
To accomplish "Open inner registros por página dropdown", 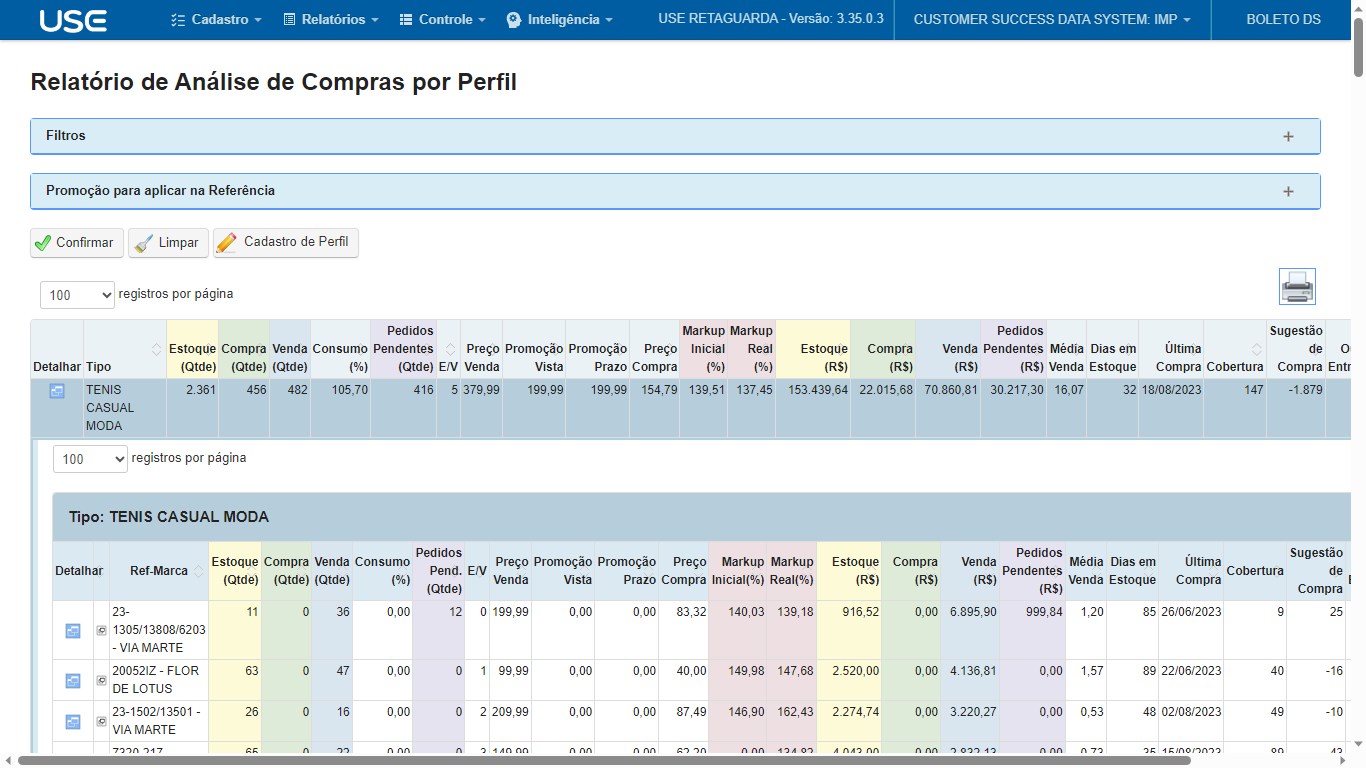I will (91, 459).
